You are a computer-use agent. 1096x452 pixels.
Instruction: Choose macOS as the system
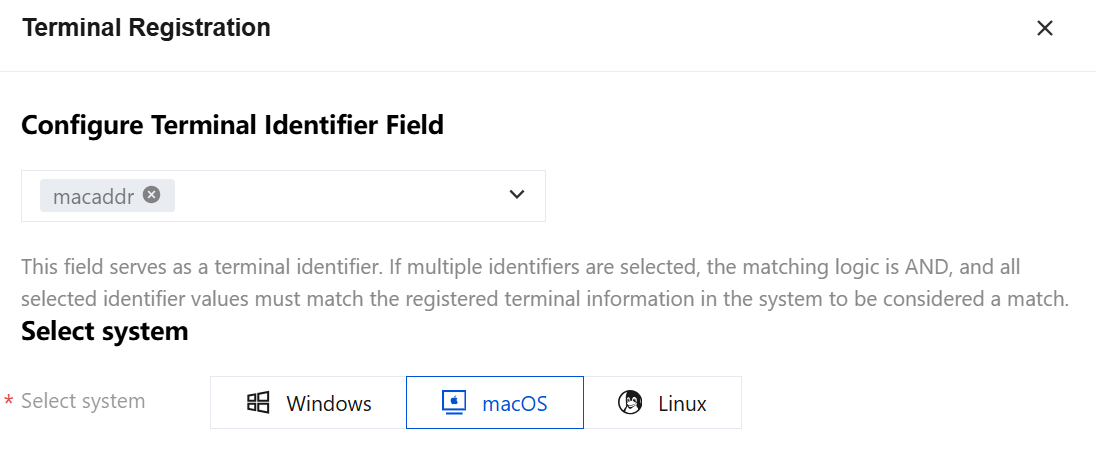coord(495,402)
